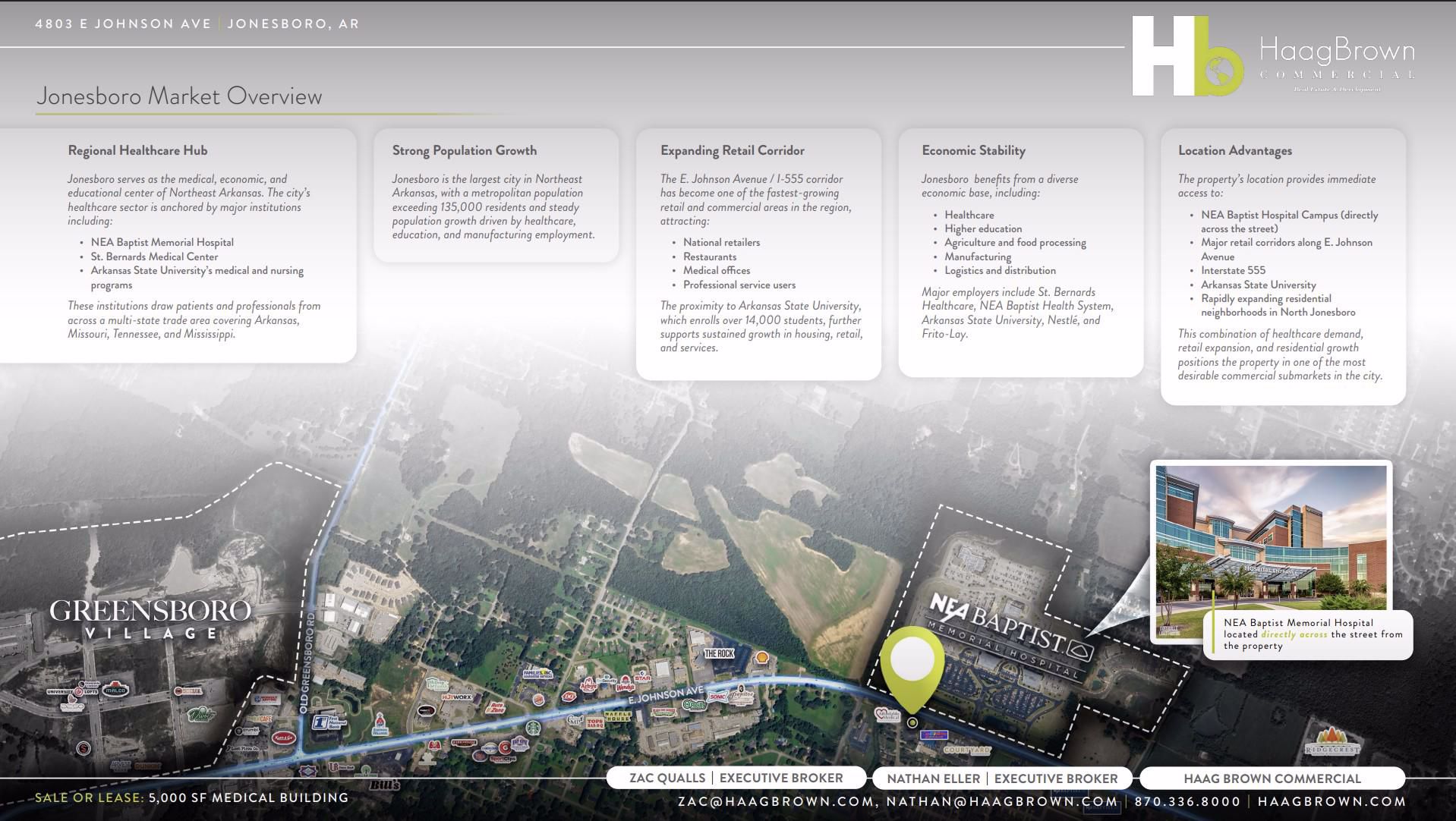This screenshot has height=821, width=1456.
Task: Click the Fat City logo
Action: click(x=520, y=744)
